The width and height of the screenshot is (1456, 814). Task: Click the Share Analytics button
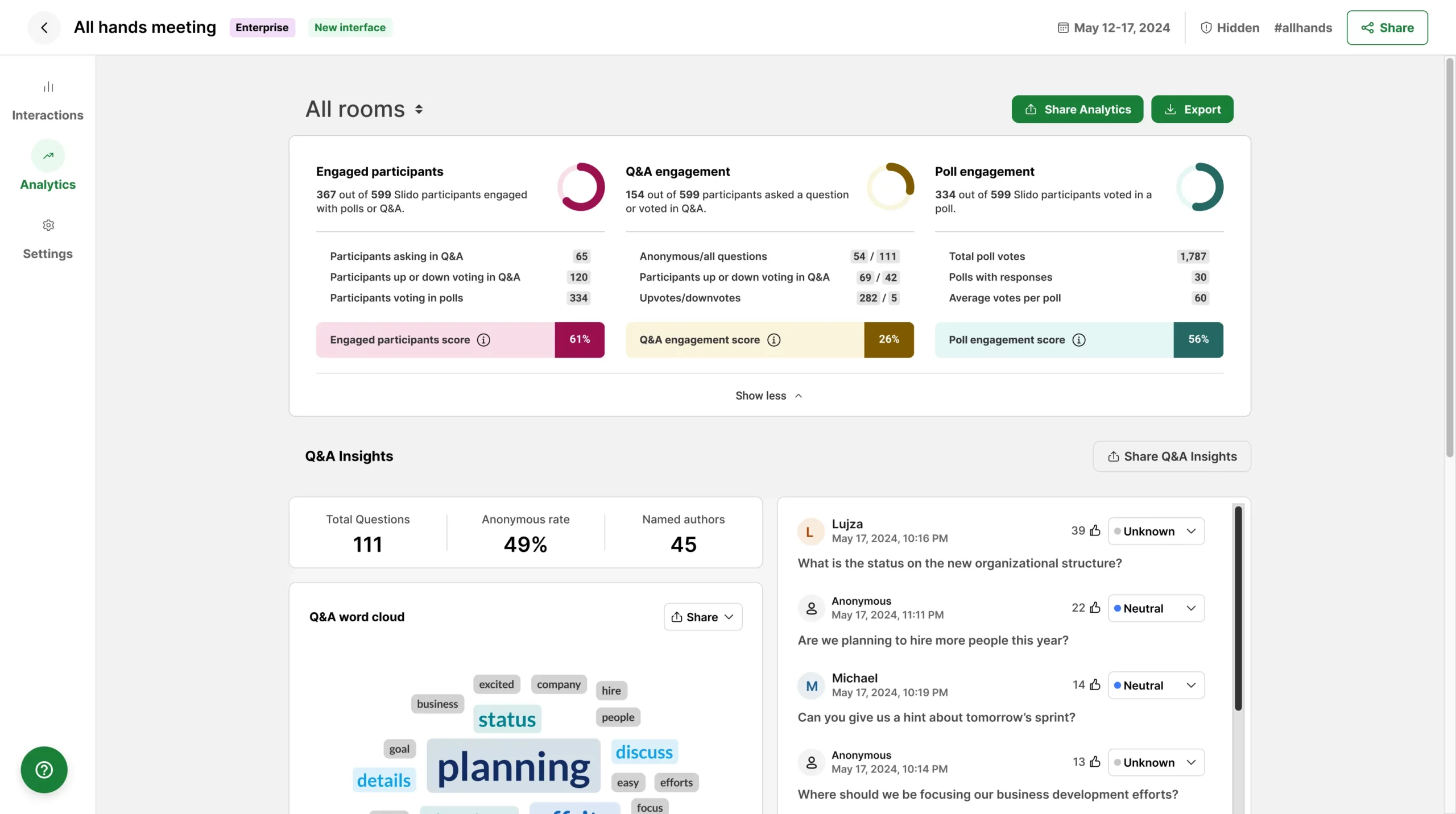[x=1077, y=109]
